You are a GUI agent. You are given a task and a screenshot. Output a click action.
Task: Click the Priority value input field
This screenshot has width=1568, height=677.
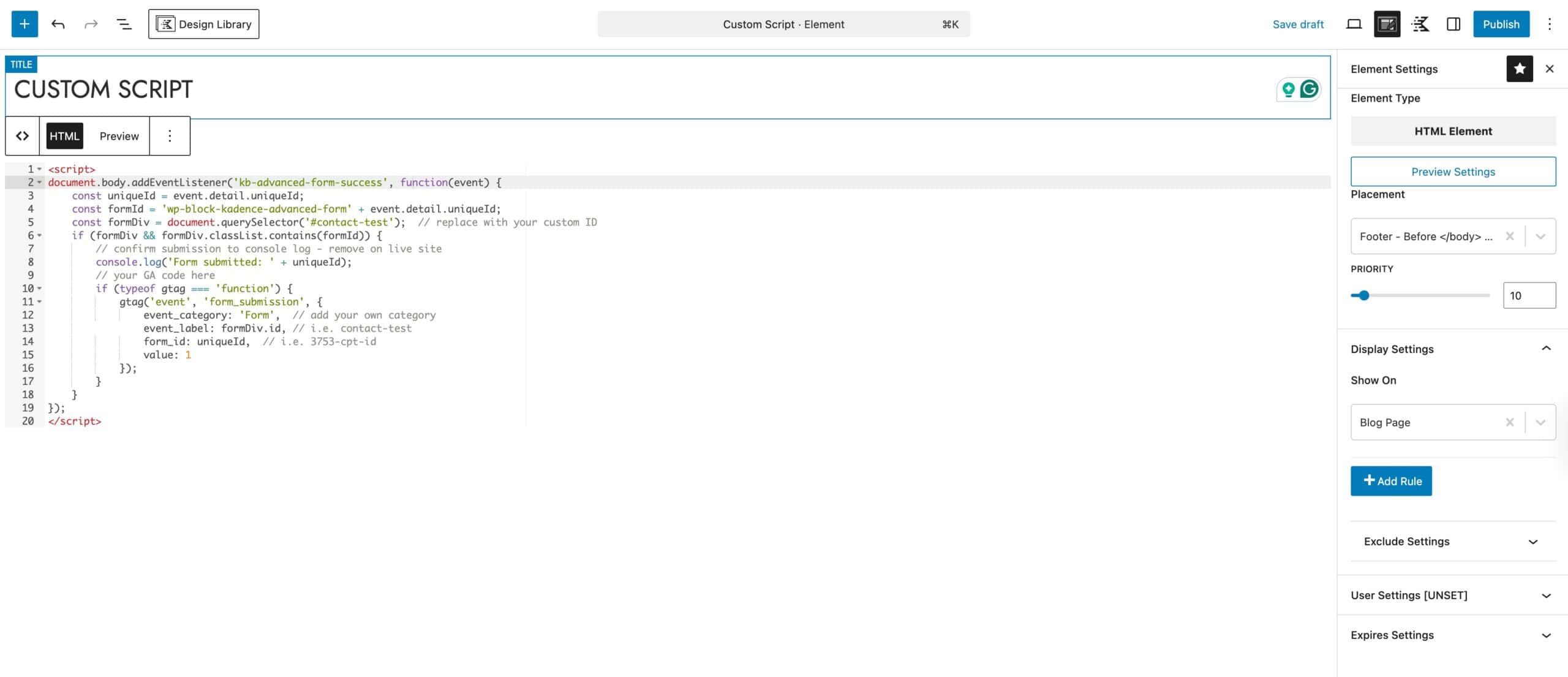coord(1529,295)
